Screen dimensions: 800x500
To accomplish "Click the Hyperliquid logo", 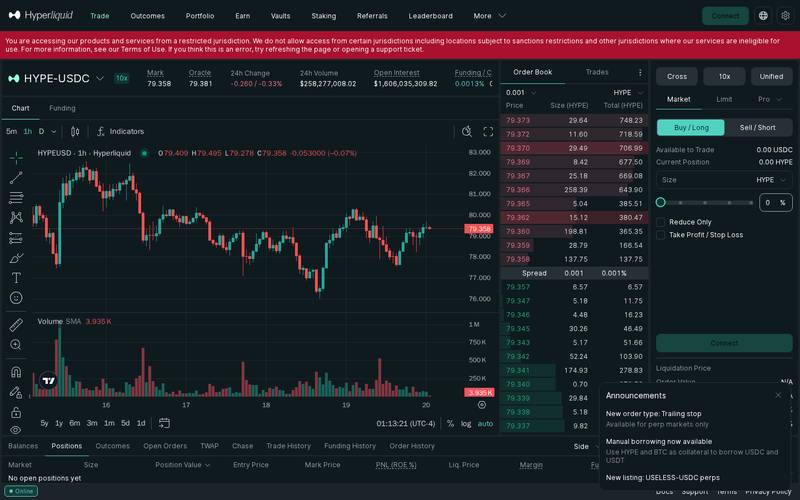I will 41,15.
